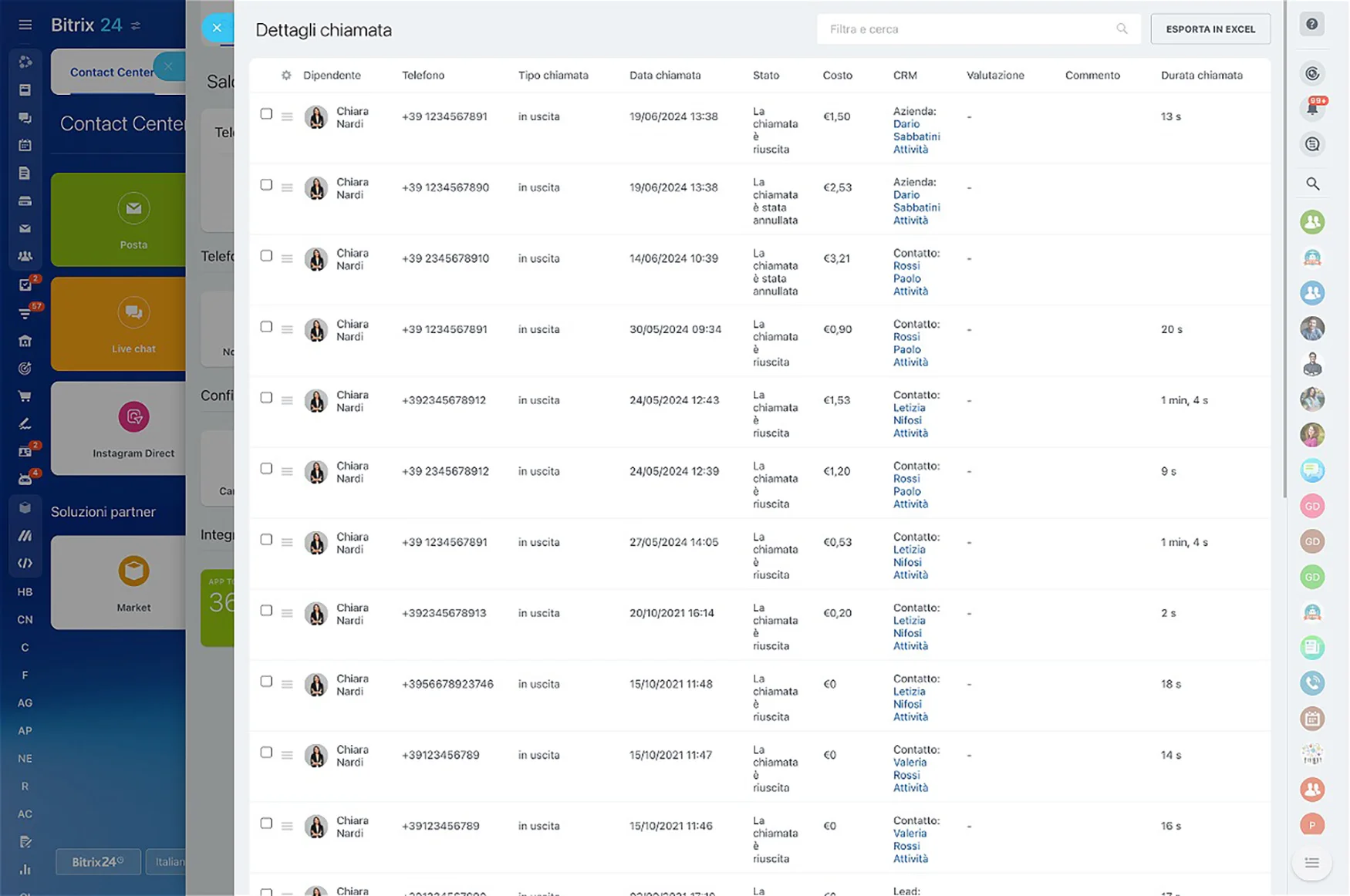The image size is (1350, 896).
Task: Tick checkbox for the 14/06/2024 10:39 call
Action: coord(266,256)
